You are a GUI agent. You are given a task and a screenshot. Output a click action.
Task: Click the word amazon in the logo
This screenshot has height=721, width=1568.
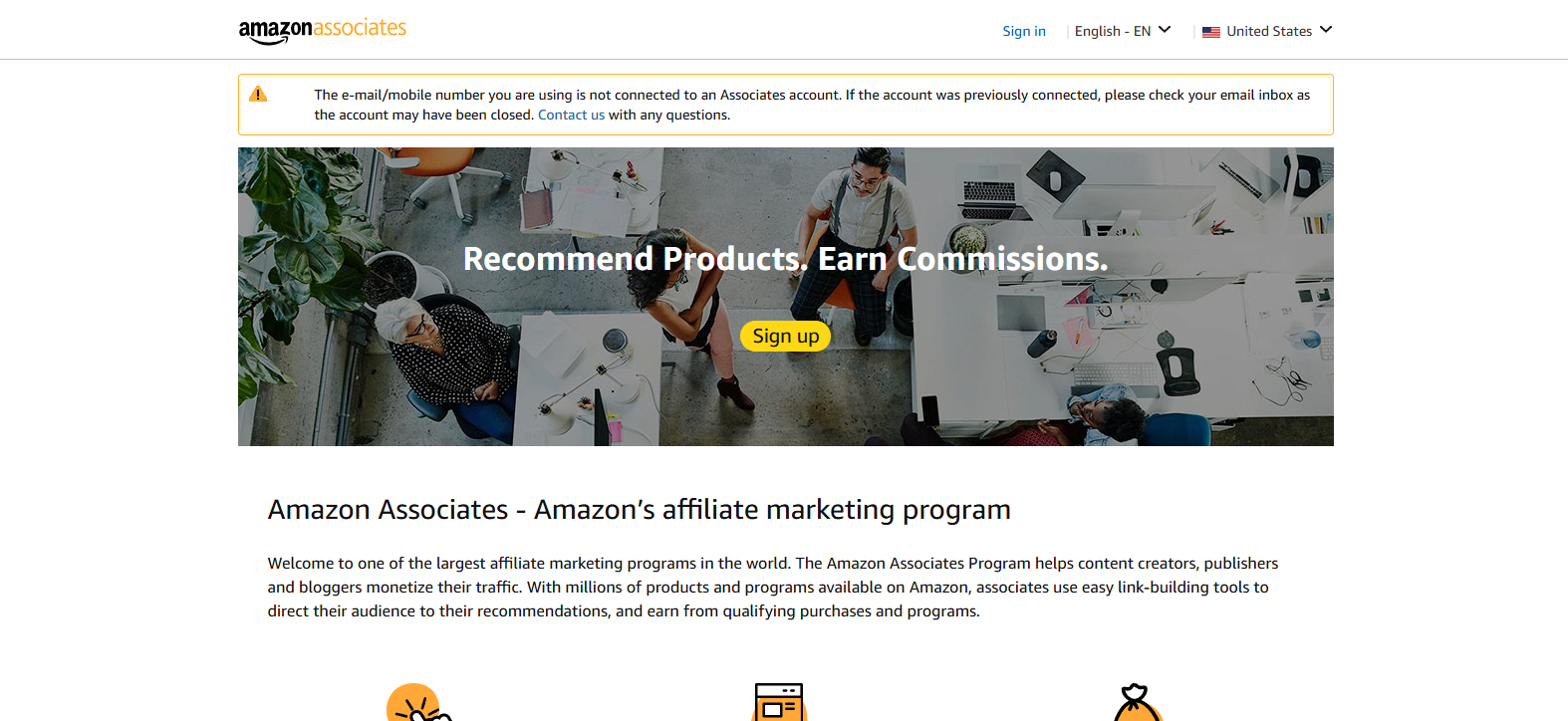(275, 32)
